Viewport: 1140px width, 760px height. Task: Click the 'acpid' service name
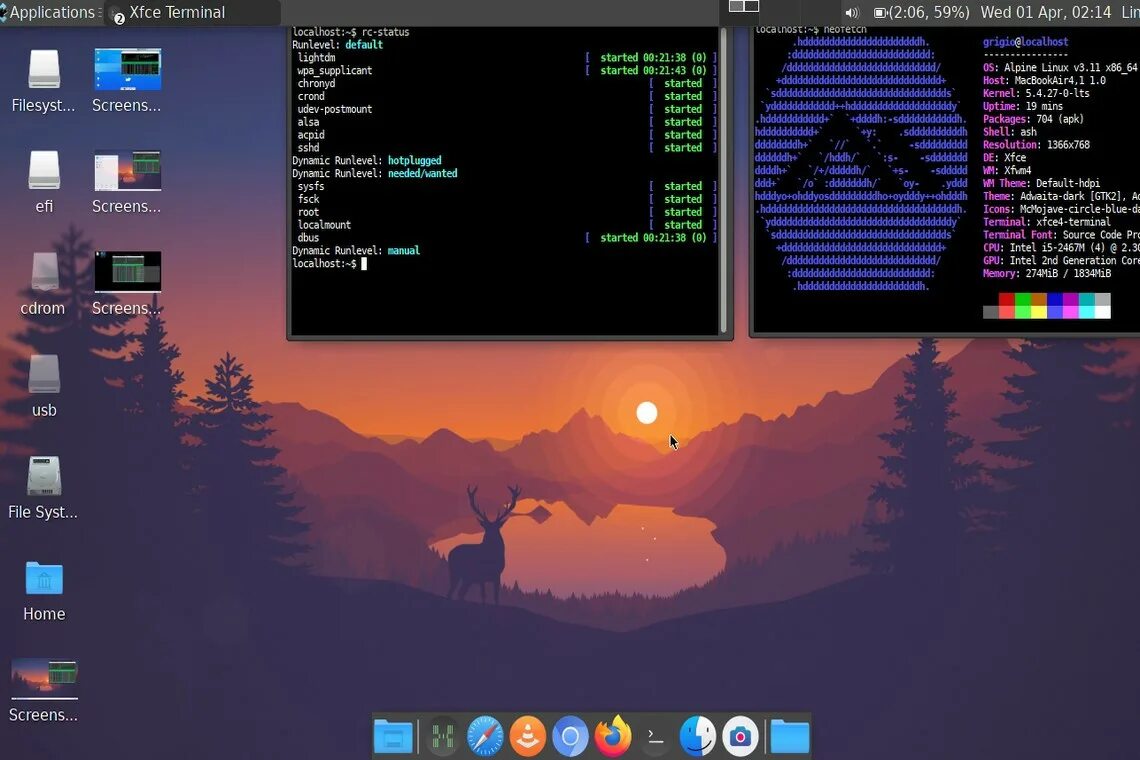311,135
